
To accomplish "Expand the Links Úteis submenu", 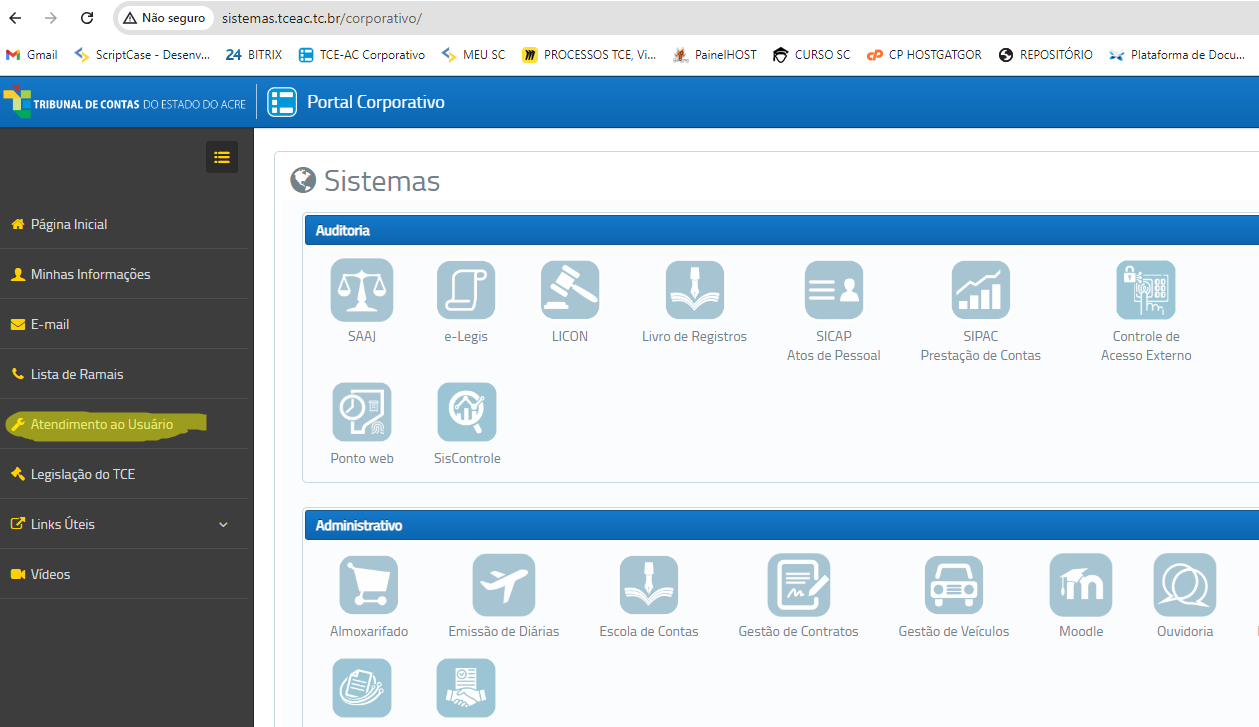I will pos(124,524).
